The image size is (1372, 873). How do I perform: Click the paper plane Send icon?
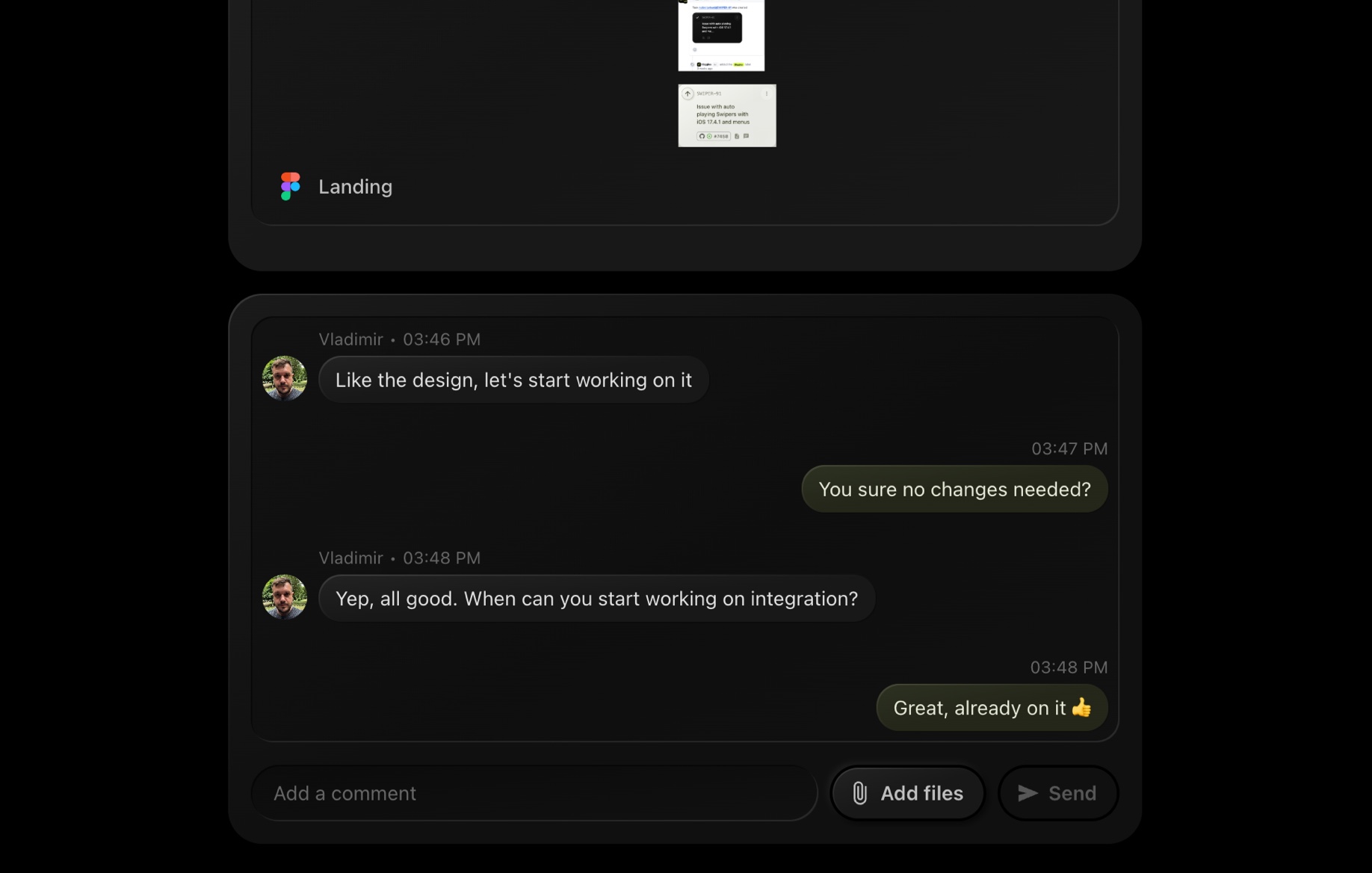tap(1028, 793)
